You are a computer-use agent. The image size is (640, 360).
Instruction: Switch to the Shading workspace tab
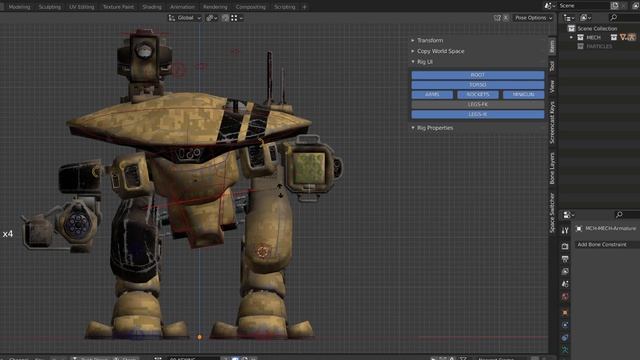(x=152, y=7)
